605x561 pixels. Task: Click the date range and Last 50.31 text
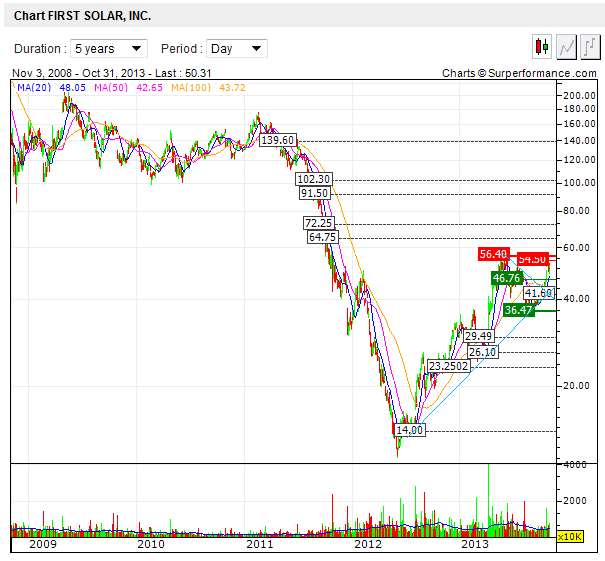point(112,73)
